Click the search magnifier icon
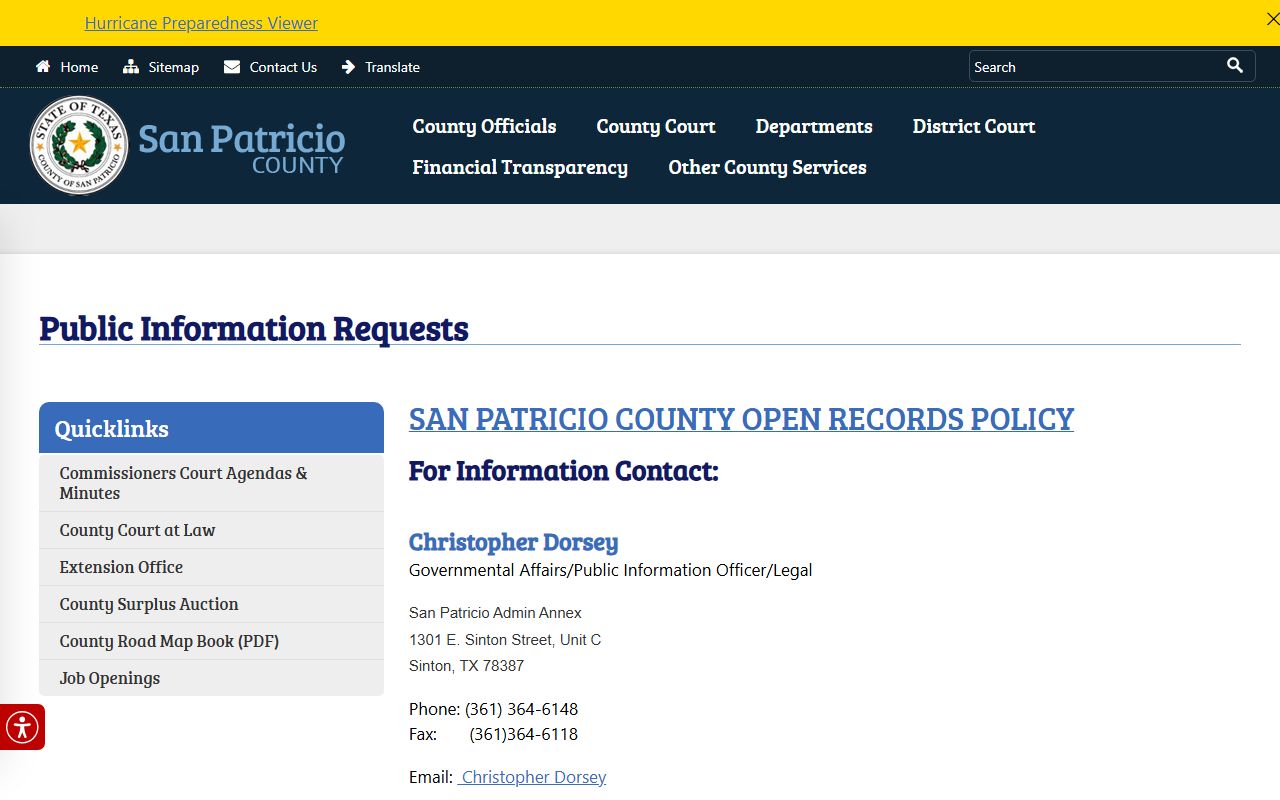 coord(1235,65)
